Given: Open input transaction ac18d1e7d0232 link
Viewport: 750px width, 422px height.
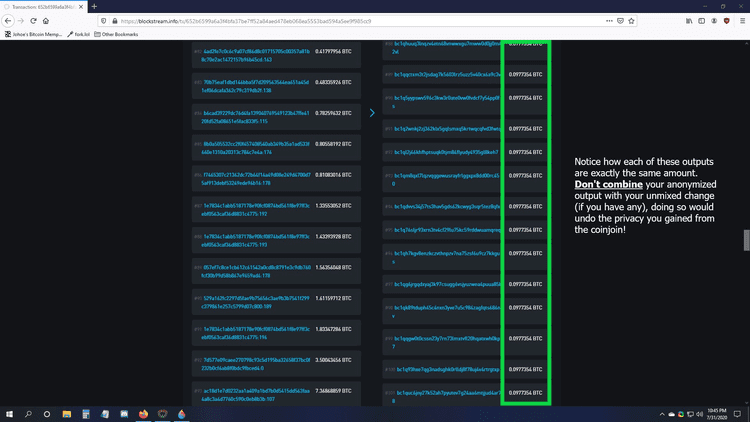Looking at the screenshot, I should 255,395.
